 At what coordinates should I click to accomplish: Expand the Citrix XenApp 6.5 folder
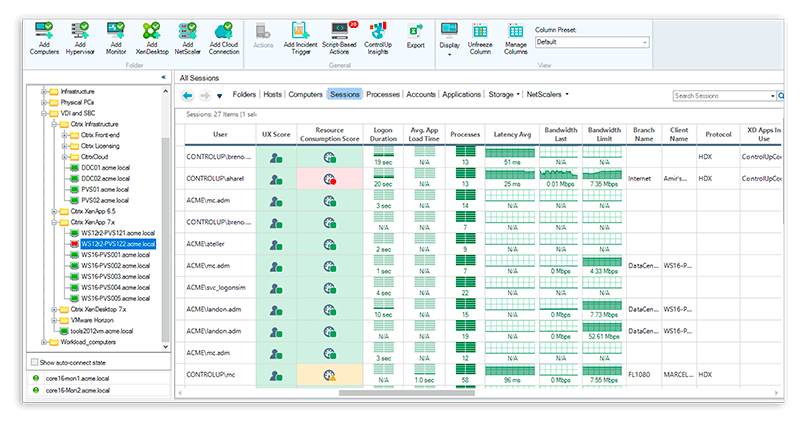click(54, 211)
